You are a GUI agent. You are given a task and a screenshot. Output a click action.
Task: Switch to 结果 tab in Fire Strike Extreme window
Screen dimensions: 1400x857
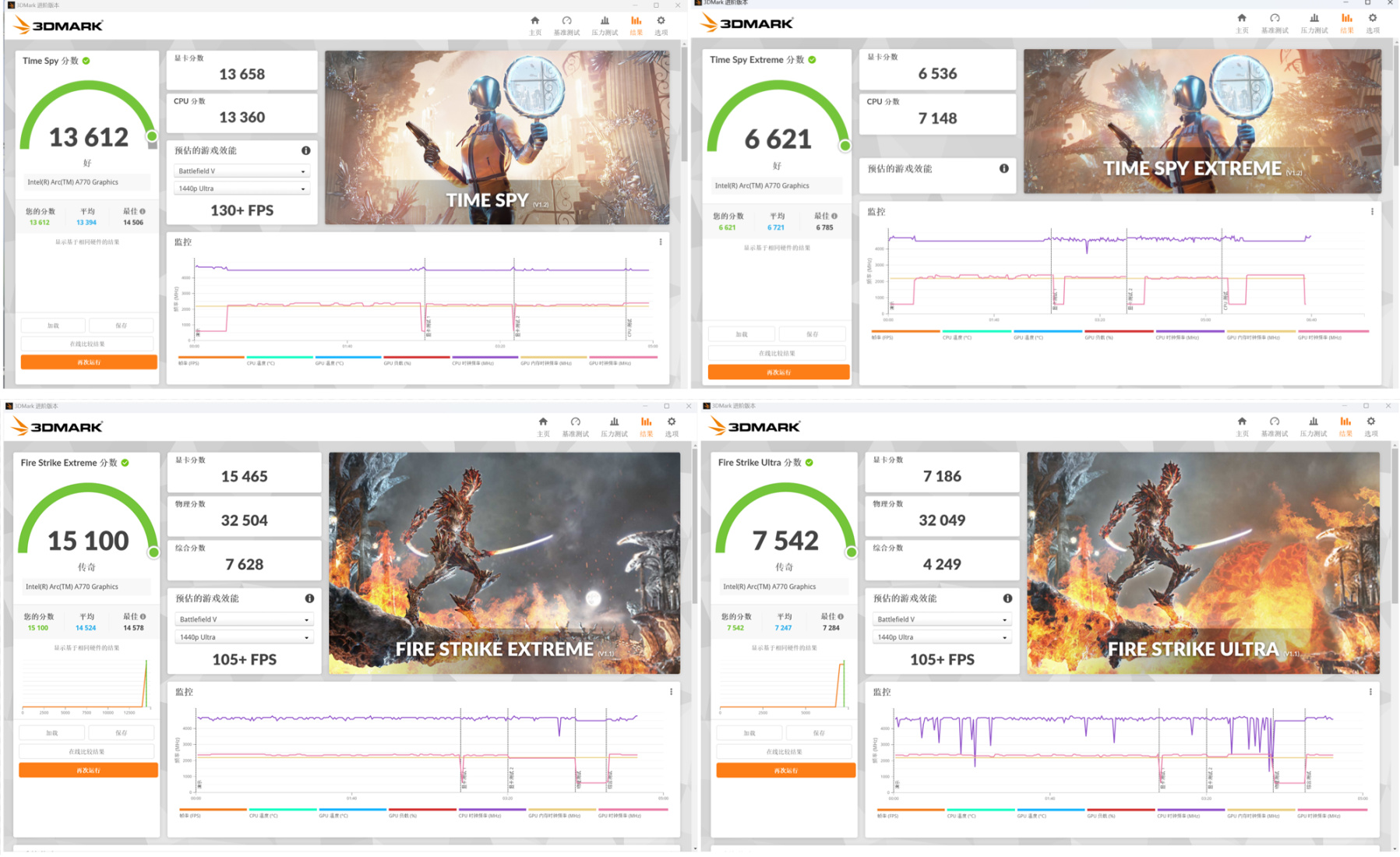(x=646, y=427)
